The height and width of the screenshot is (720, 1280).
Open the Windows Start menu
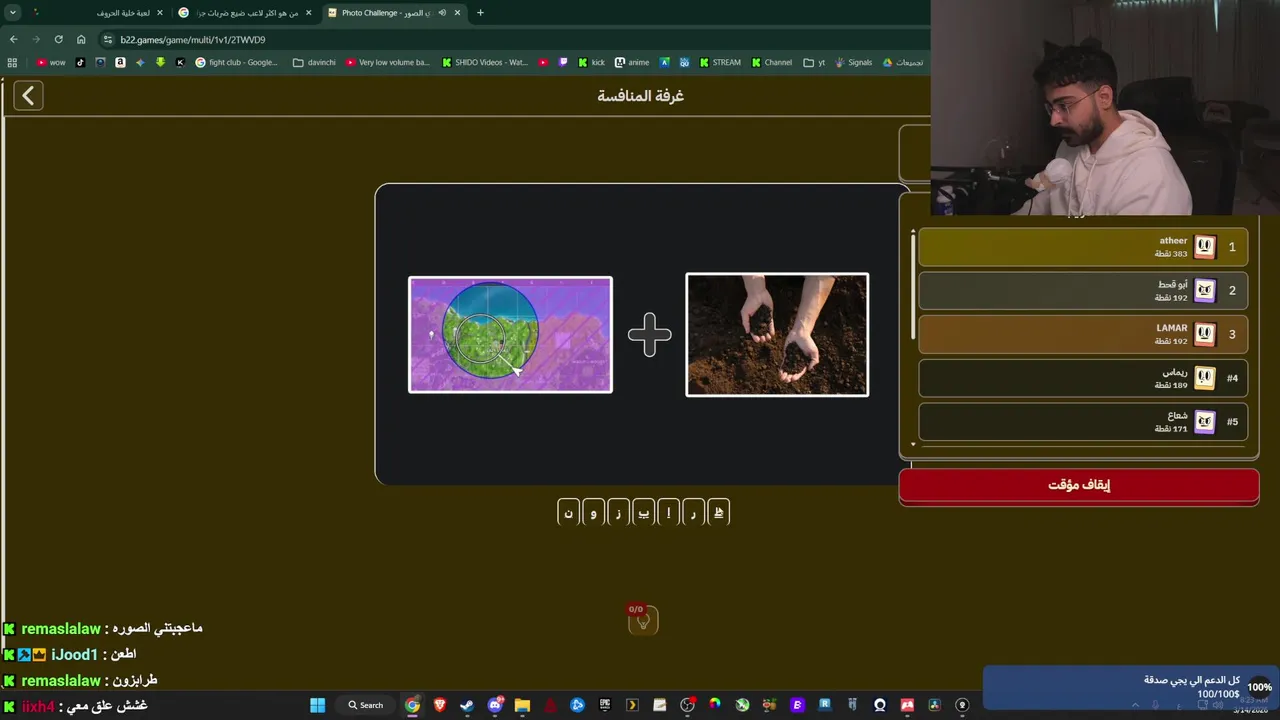pos(317,705)
